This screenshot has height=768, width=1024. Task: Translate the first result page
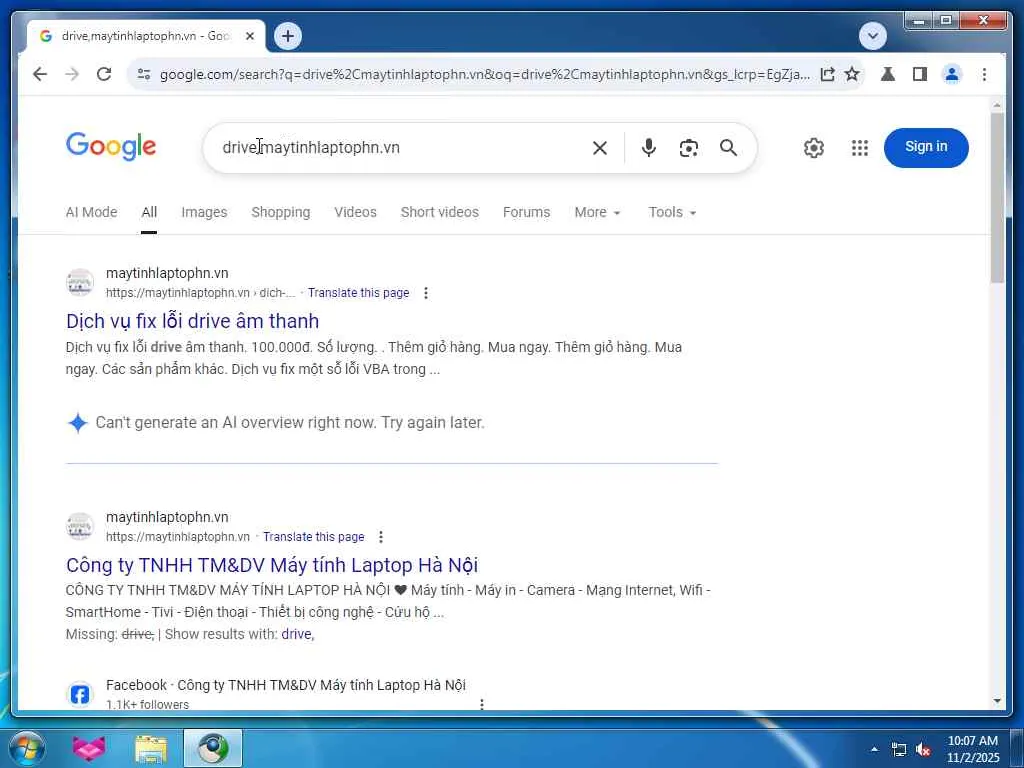[359, 293]
